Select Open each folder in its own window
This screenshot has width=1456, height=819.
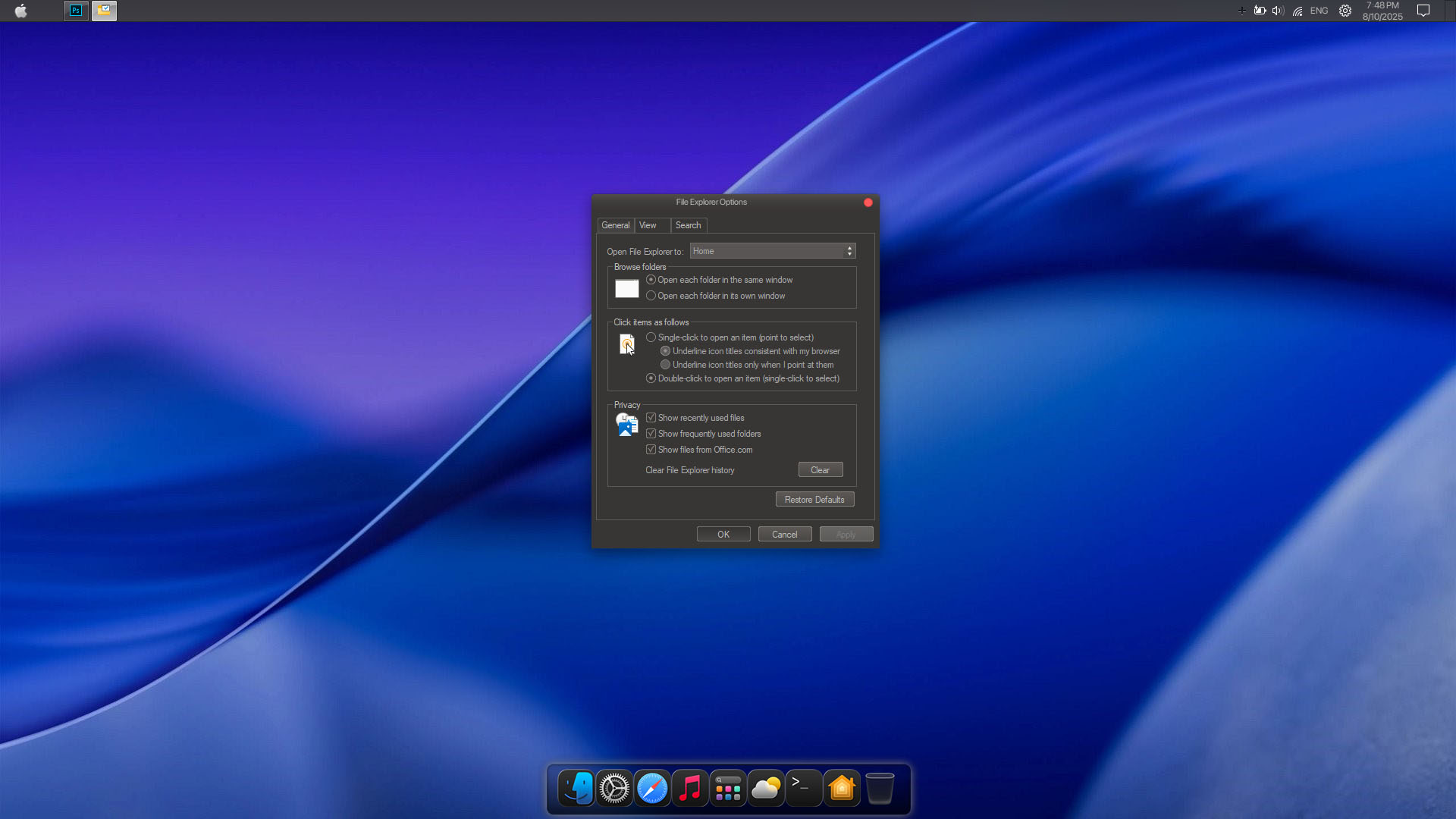tap(651, 296)
